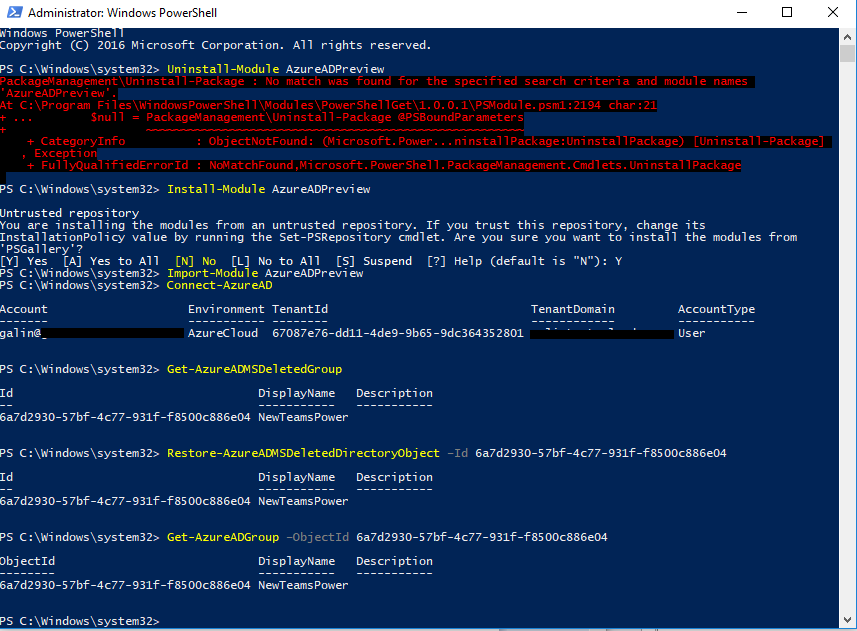Viewport: 857px width, 631px height.
Task: Click the 'Administrator: Windows PowerShell' title text
Action: tap(122, 13)
